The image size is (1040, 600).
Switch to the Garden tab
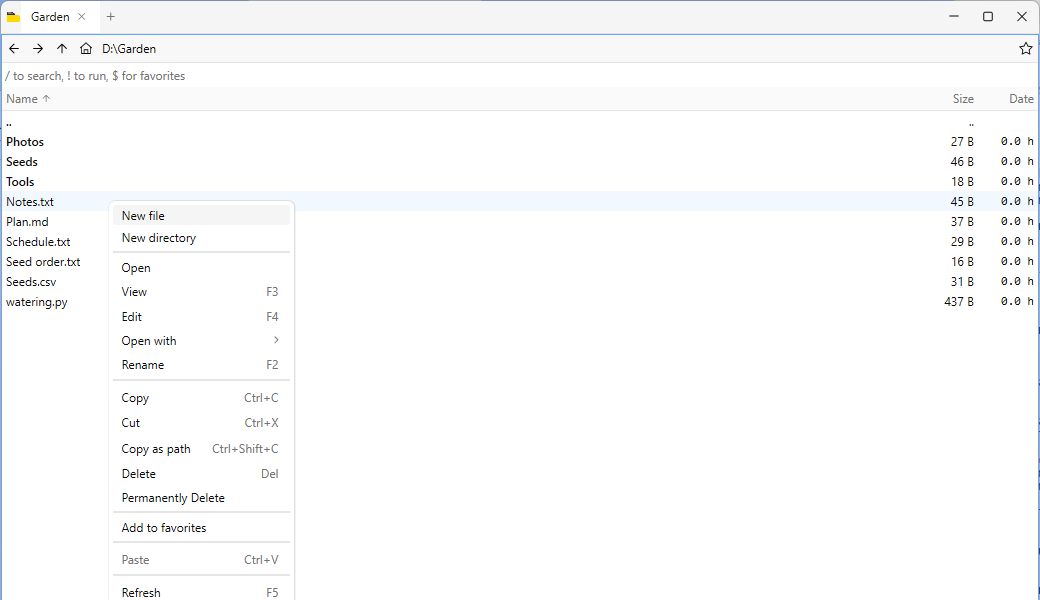point(50,17)
